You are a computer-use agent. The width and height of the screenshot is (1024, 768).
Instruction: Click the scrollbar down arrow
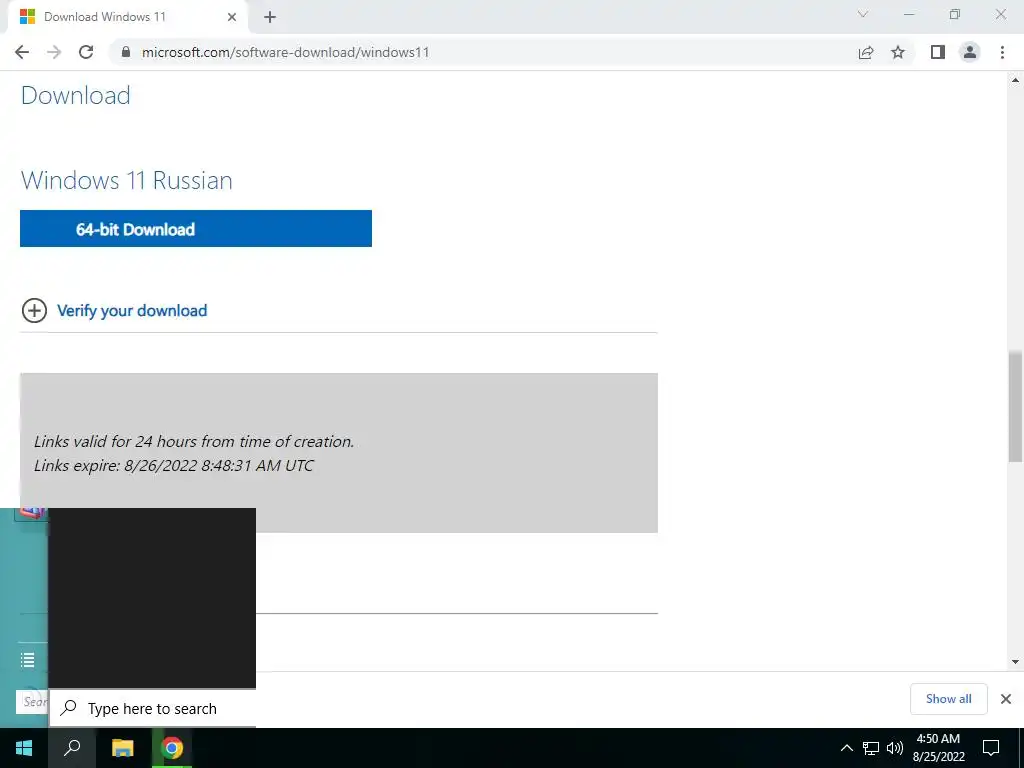pos(1015,662)
